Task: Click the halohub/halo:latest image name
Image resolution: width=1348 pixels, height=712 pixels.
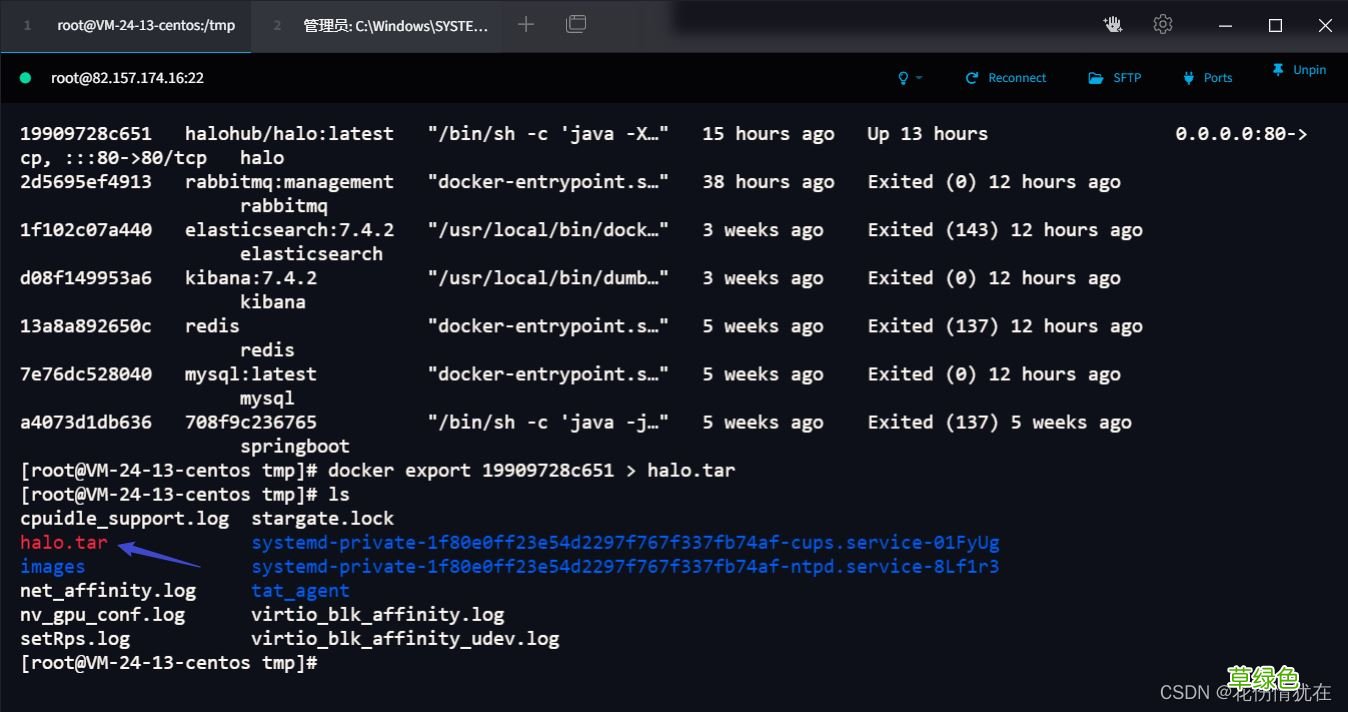Action: 289,134
